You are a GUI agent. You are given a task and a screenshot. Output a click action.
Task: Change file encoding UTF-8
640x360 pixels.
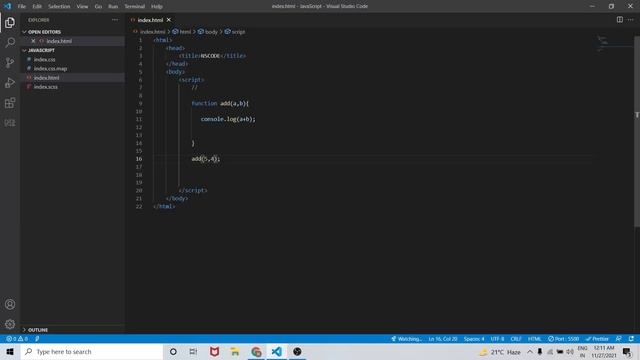click(x=497, y=339)
